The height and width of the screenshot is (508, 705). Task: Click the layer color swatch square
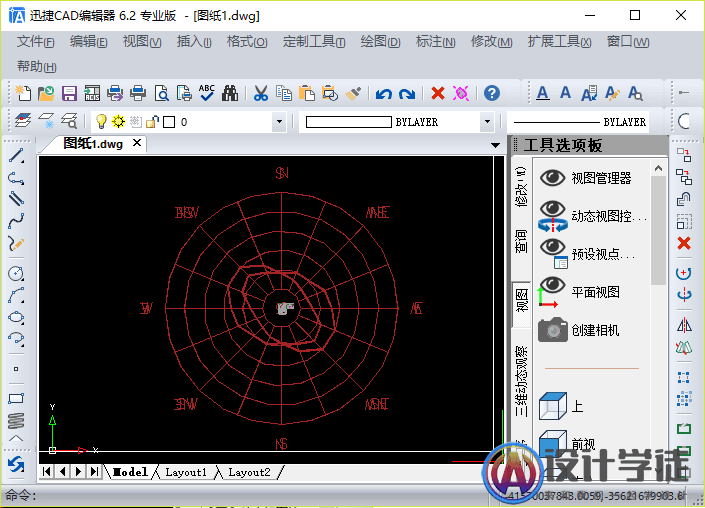[169, 122]
